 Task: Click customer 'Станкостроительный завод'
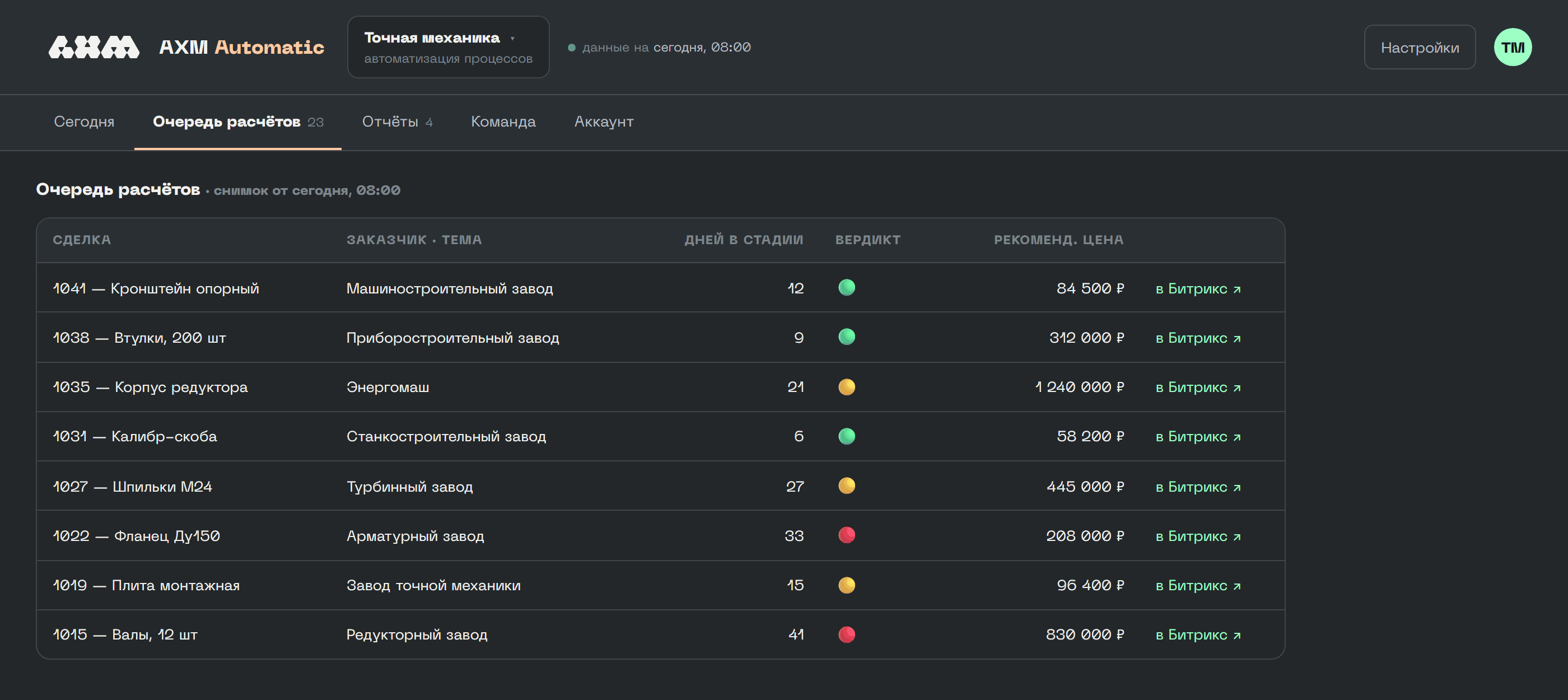(446, 436)
